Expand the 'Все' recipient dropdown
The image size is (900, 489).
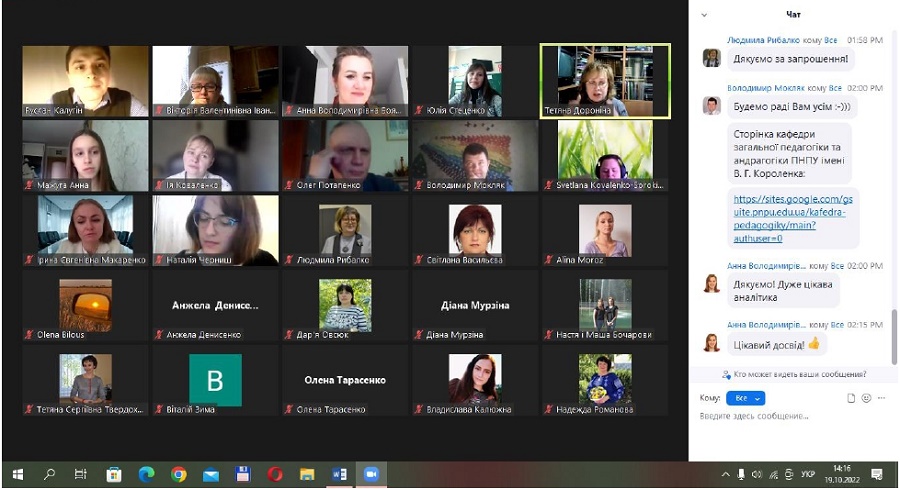click(743, 398)
